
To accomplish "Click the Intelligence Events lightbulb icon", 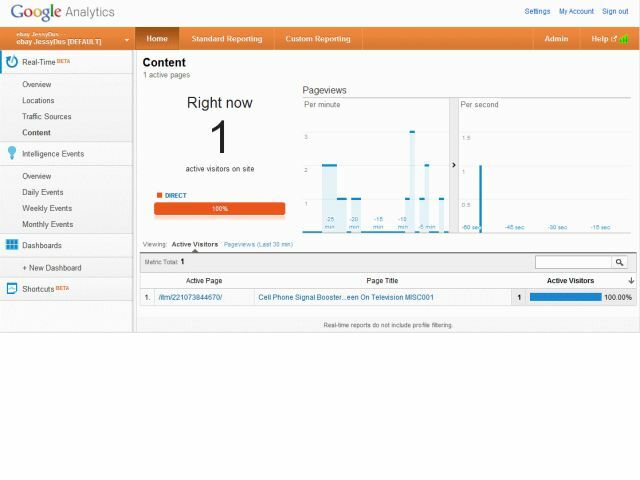I will coord(12,154).
